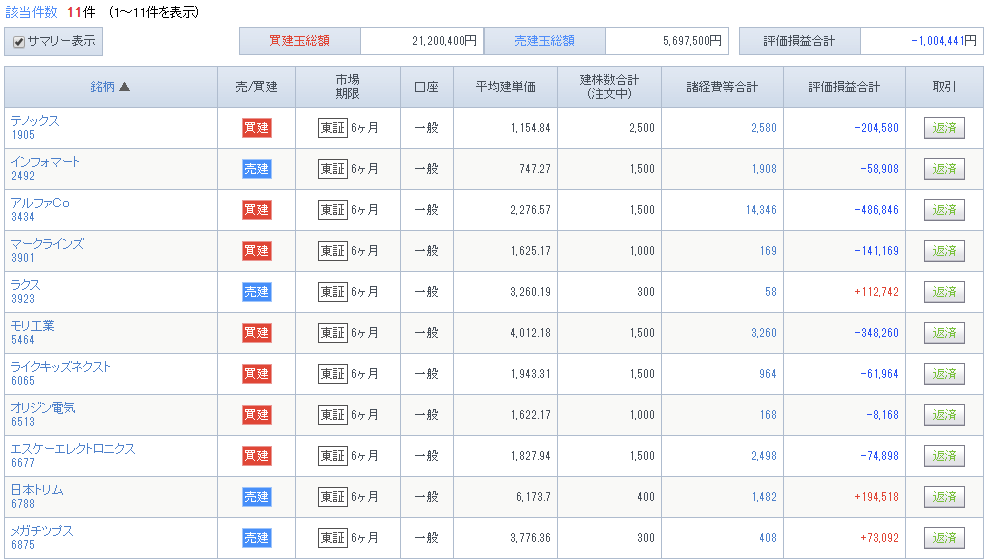Click 返済 button for ライクキッズネクスト
The height and width of the screenshot is (560, 991).
(944, 374)
